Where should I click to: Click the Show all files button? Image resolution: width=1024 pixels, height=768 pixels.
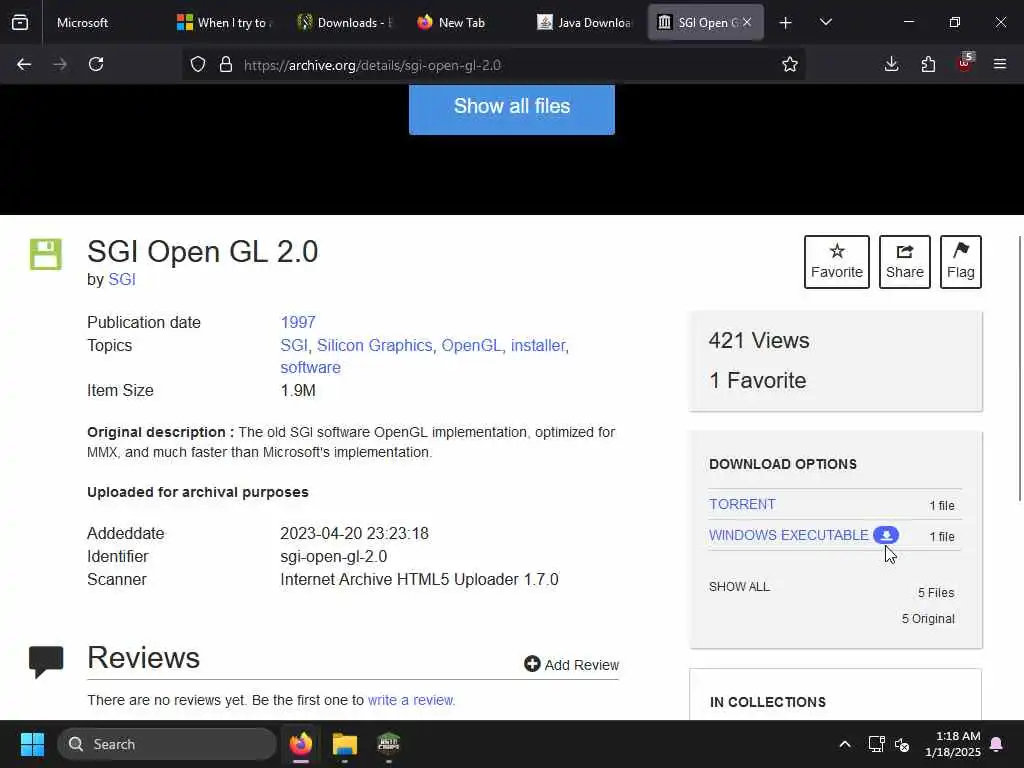[512, 107]
